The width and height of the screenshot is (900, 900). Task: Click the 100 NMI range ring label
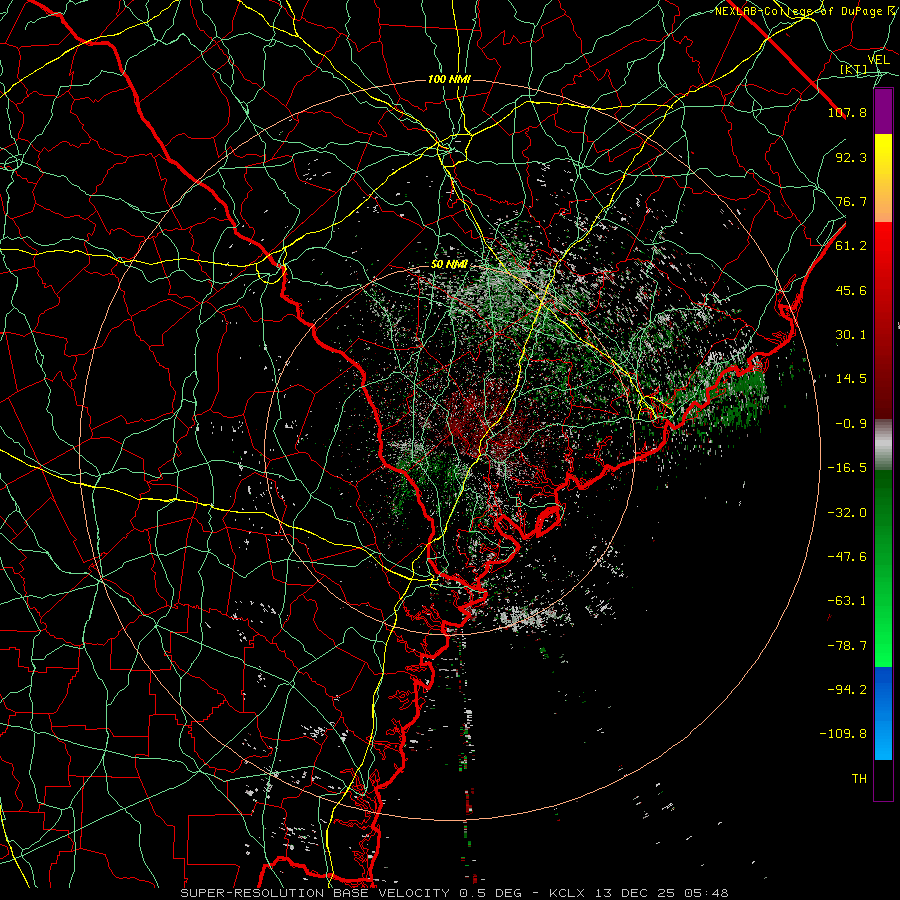(449, 79)
